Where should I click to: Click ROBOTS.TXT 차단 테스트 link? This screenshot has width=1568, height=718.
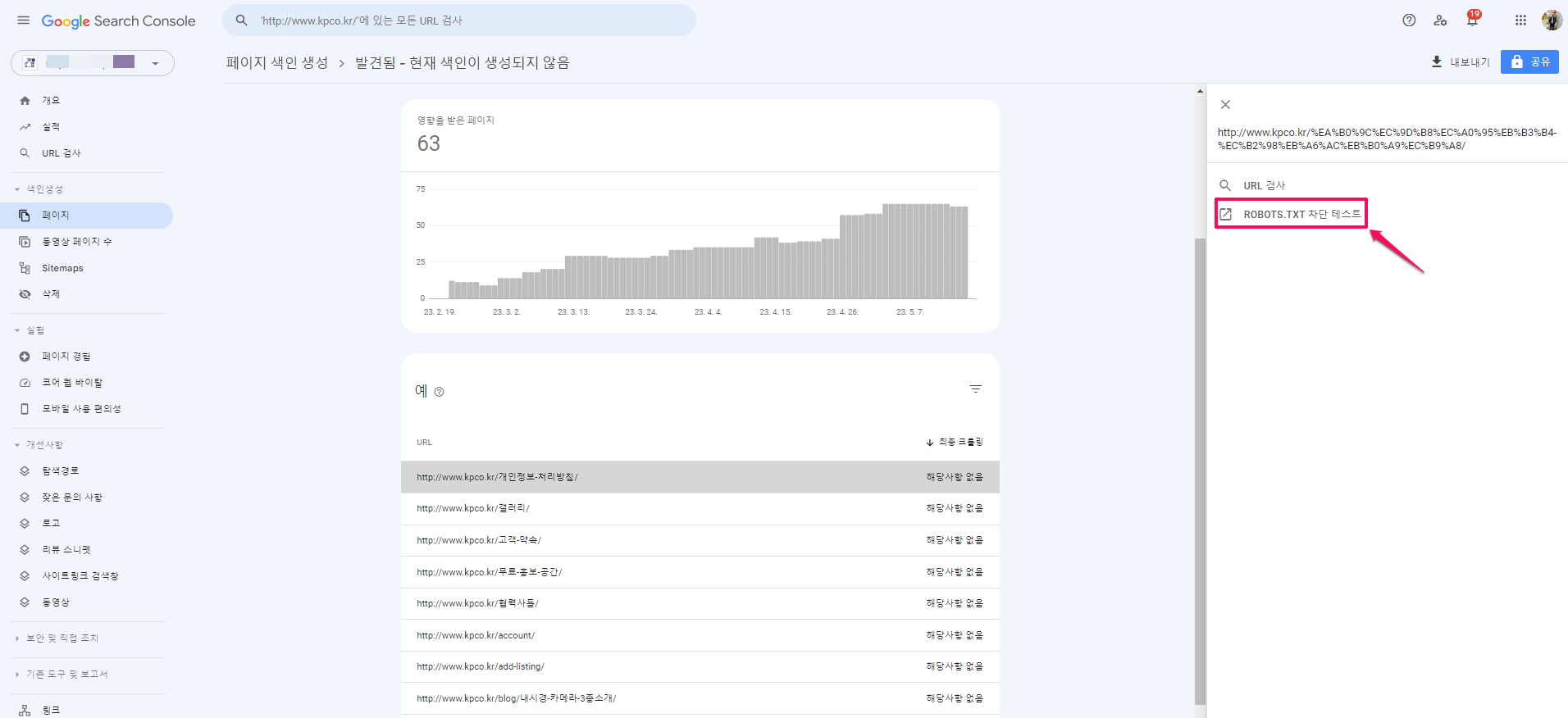pyautogui.click(x=1301, y=215)
